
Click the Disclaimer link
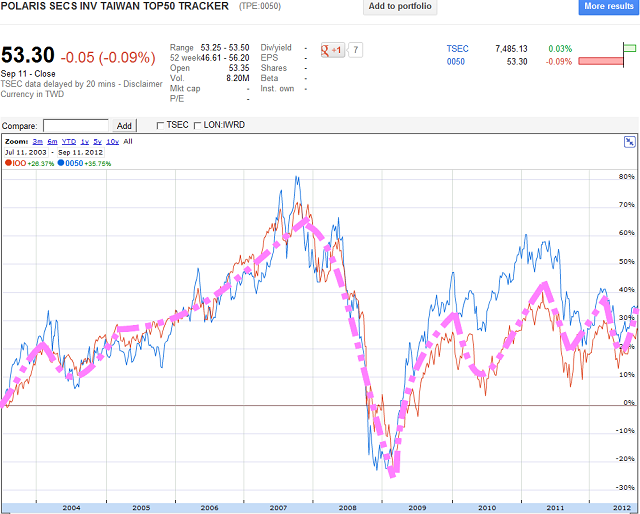tap(143, 84)
